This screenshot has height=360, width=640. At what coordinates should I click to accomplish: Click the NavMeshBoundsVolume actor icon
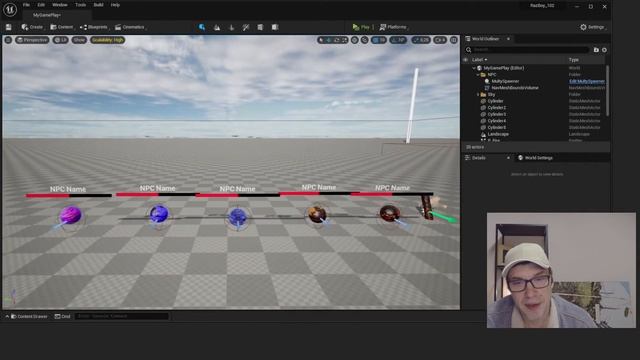point(487,88)
